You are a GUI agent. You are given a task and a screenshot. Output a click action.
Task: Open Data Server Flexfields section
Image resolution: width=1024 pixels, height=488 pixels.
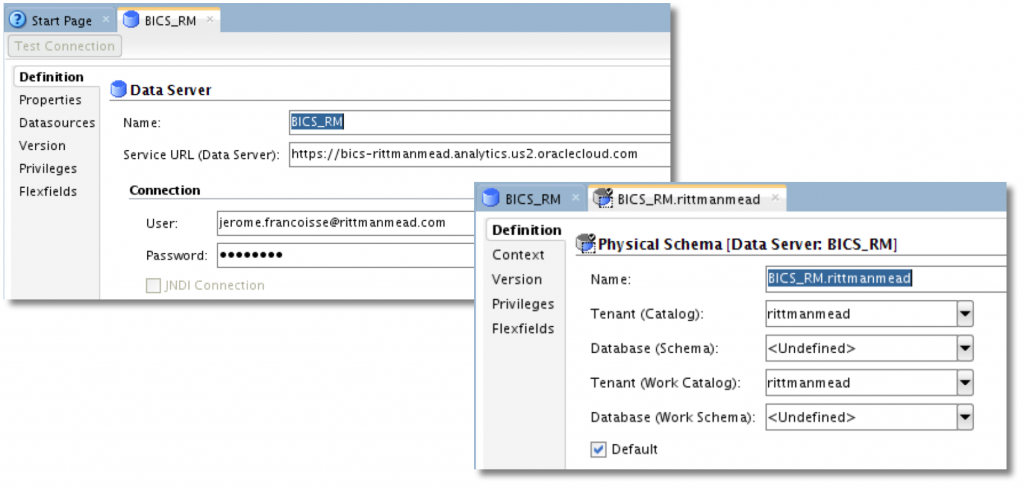point(48,191)
